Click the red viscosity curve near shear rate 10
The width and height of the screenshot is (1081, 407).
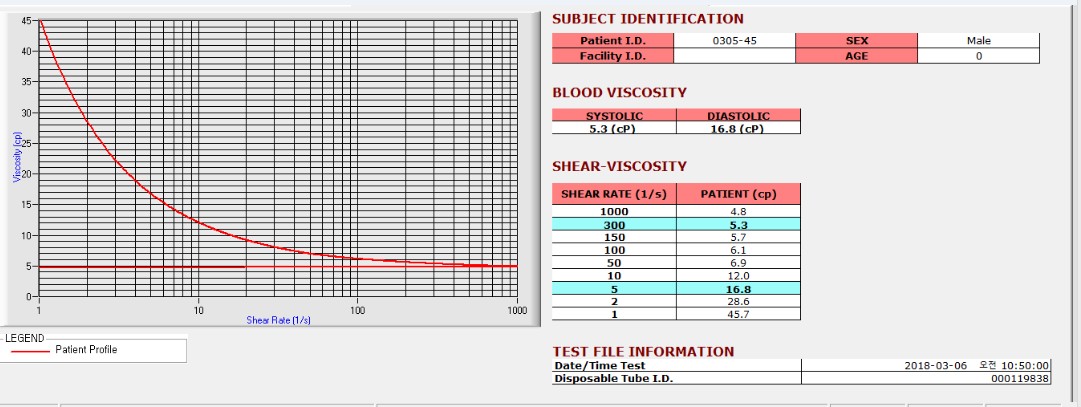(x=199, y=222)
